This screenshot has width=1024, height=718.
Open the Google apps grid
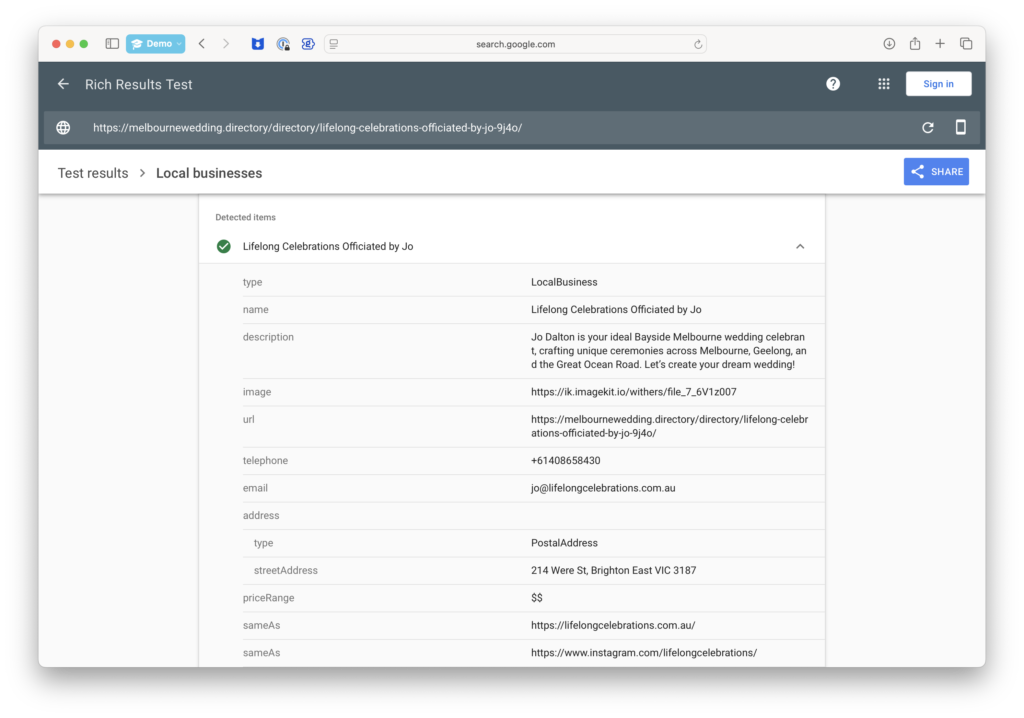tap(884, 84)
